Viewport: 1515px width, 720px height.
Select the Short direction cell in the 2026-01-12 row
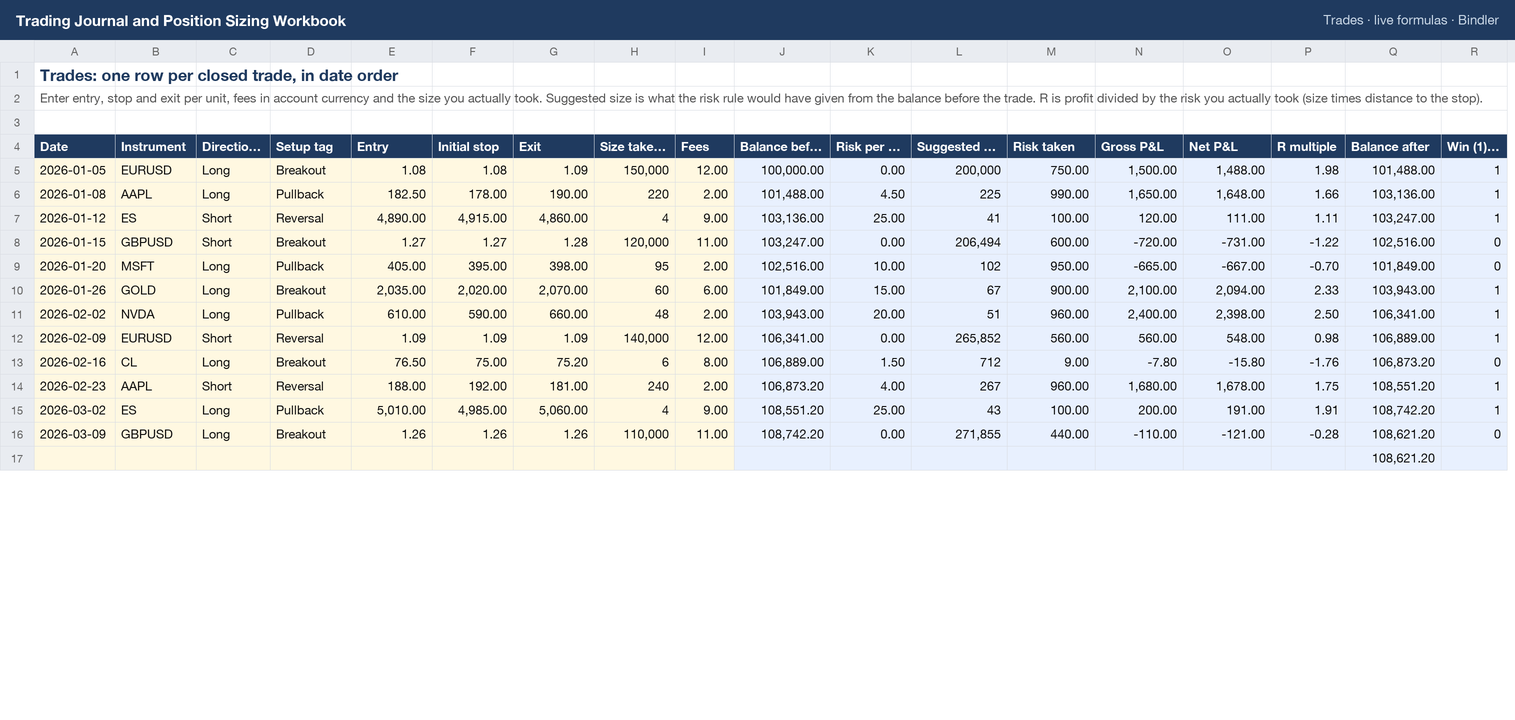coord(232,218)
